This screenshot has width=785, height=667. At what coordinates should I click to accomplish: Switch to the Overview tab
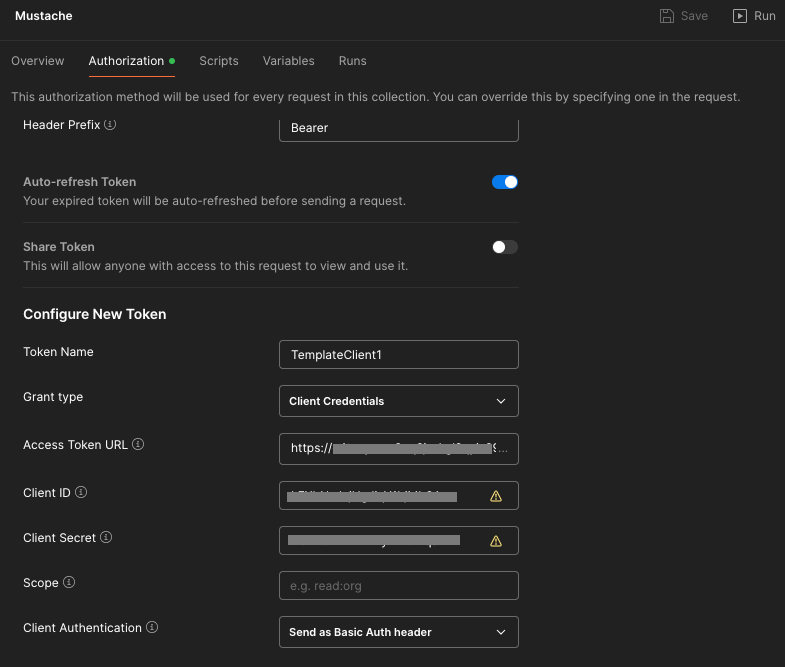(x=38, y=61)
